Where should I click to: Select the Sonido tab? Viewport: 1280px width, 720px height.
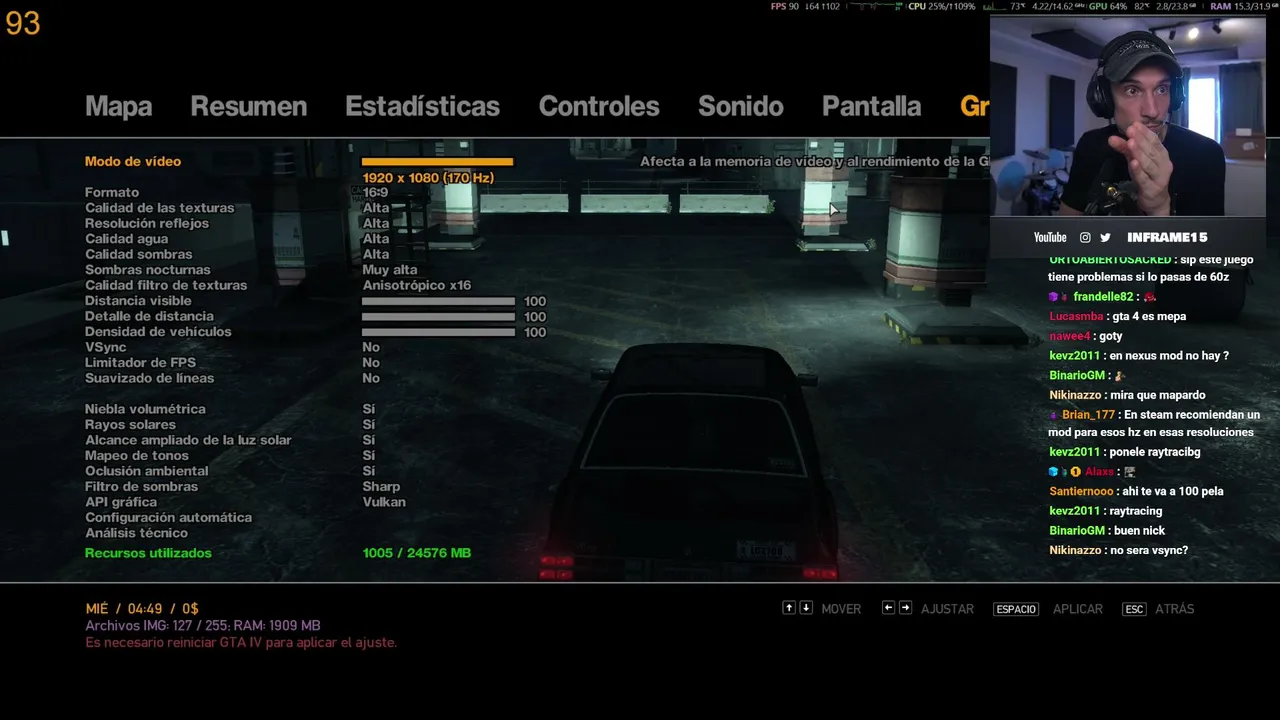pyautogui.click(x=741, y=106)
